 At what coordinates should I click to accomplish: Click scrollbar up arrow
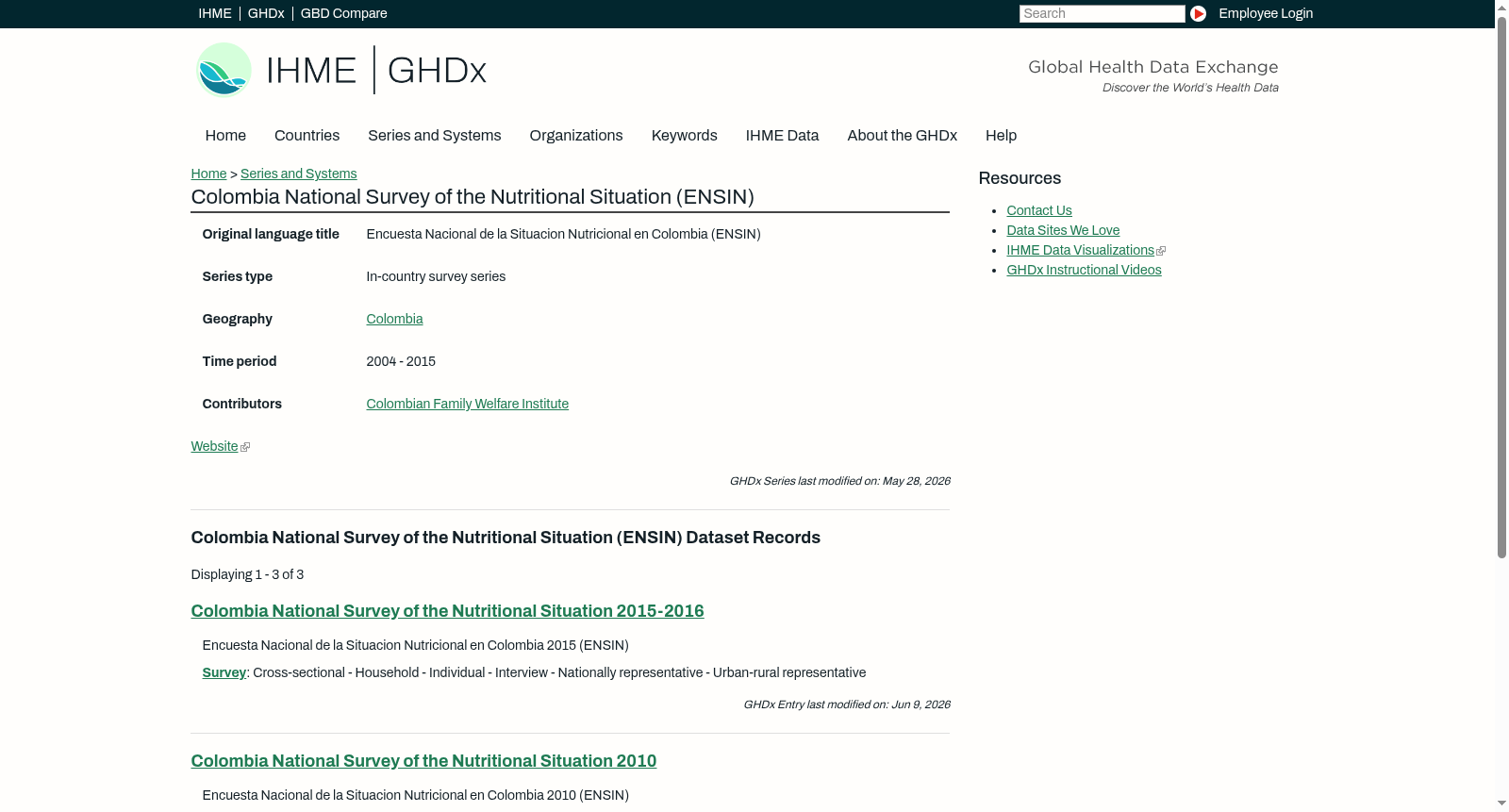(1502, 7)
